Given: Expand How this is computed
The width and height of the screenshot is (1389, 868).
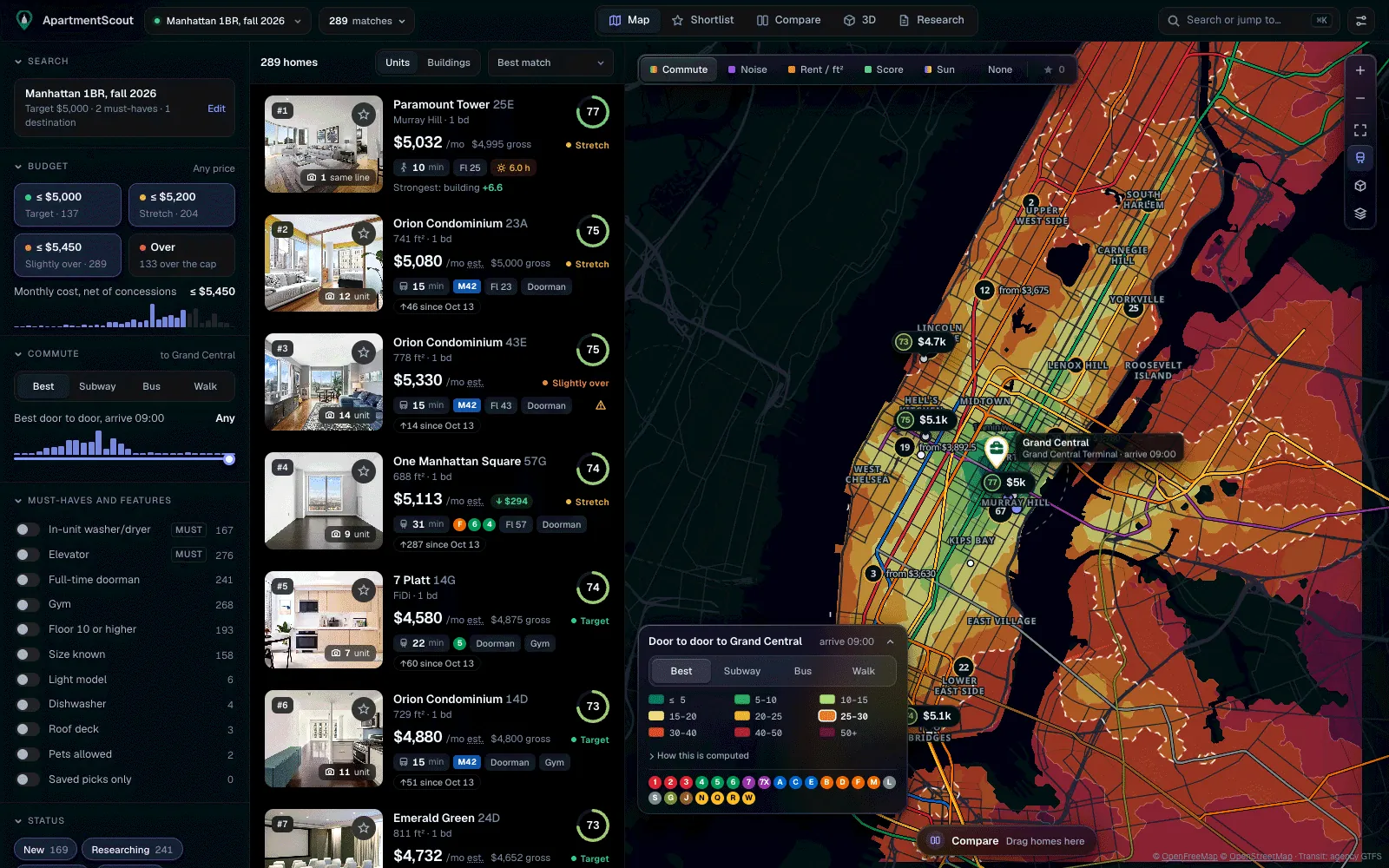Looking at the screenshot, I should coord(699,756).
